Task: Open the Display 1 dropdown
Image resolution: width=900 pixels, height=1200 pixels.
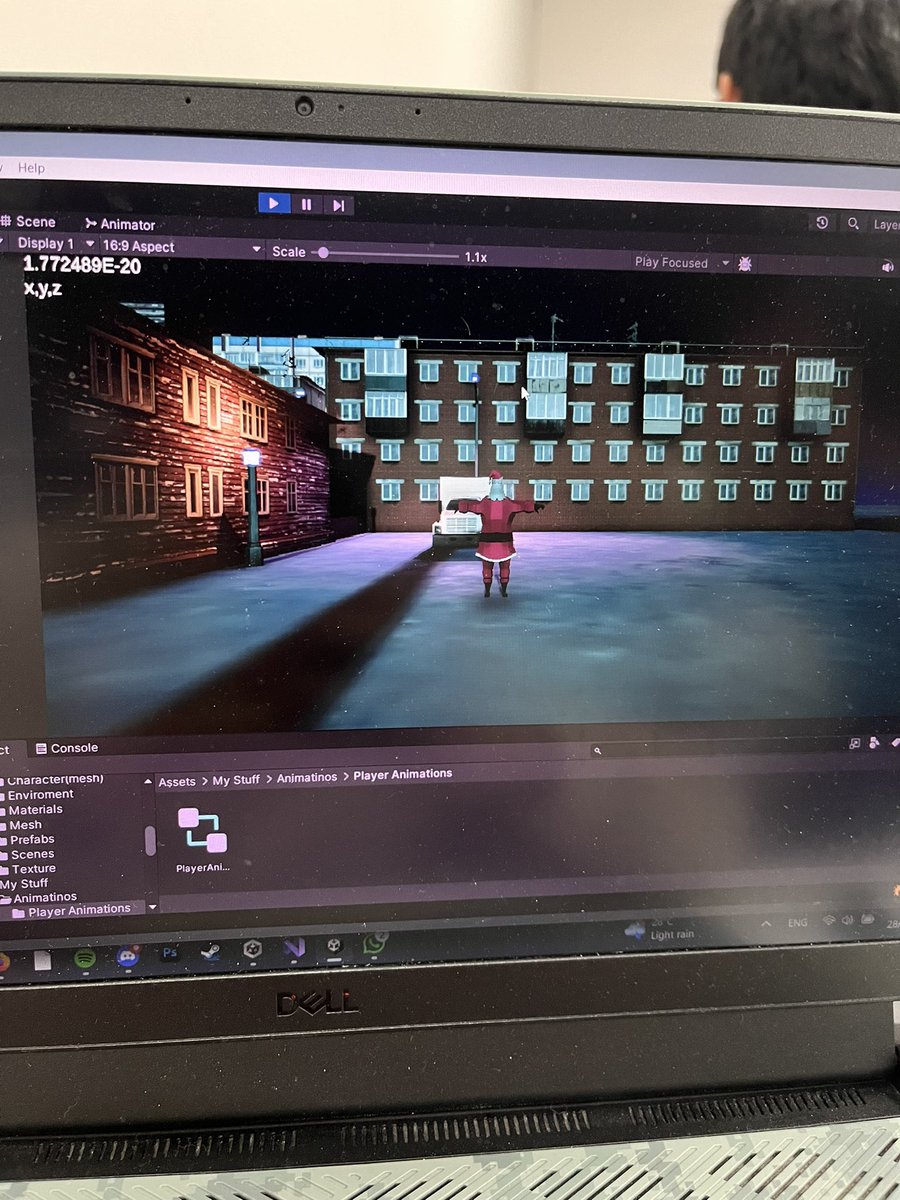Action: (x=55, y=244)
